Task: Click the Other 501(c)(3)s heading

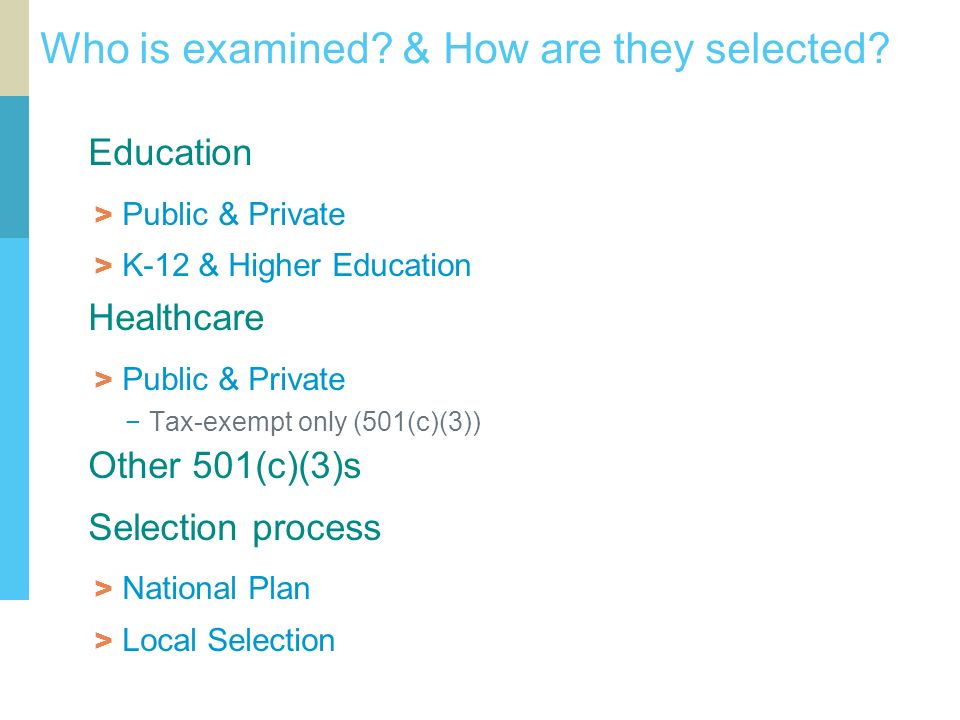Action: (x=225, y=466)
